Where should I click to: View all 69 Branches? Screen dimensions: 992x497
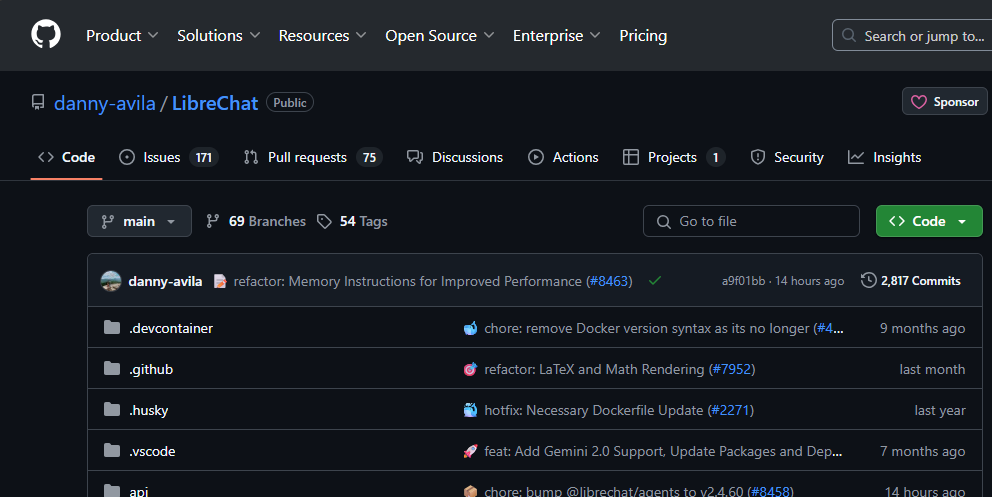256,221
